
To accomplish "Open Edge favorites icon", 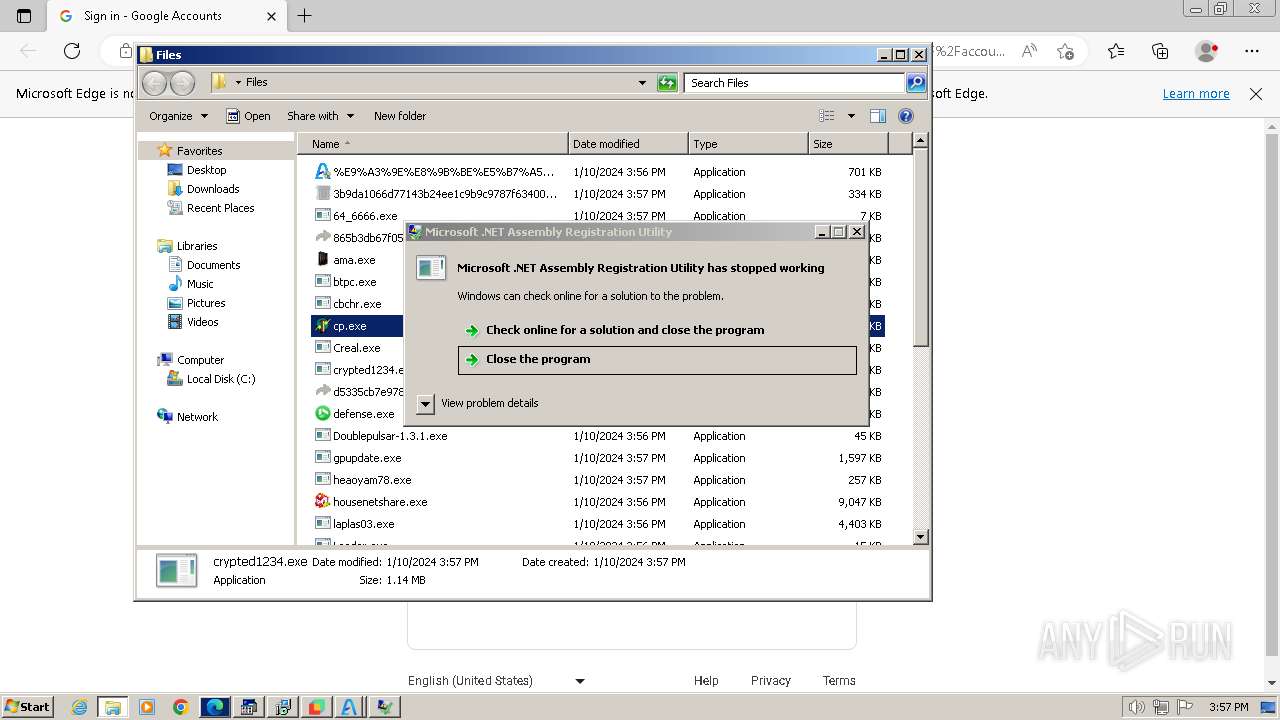I will tap(1116, 51).
